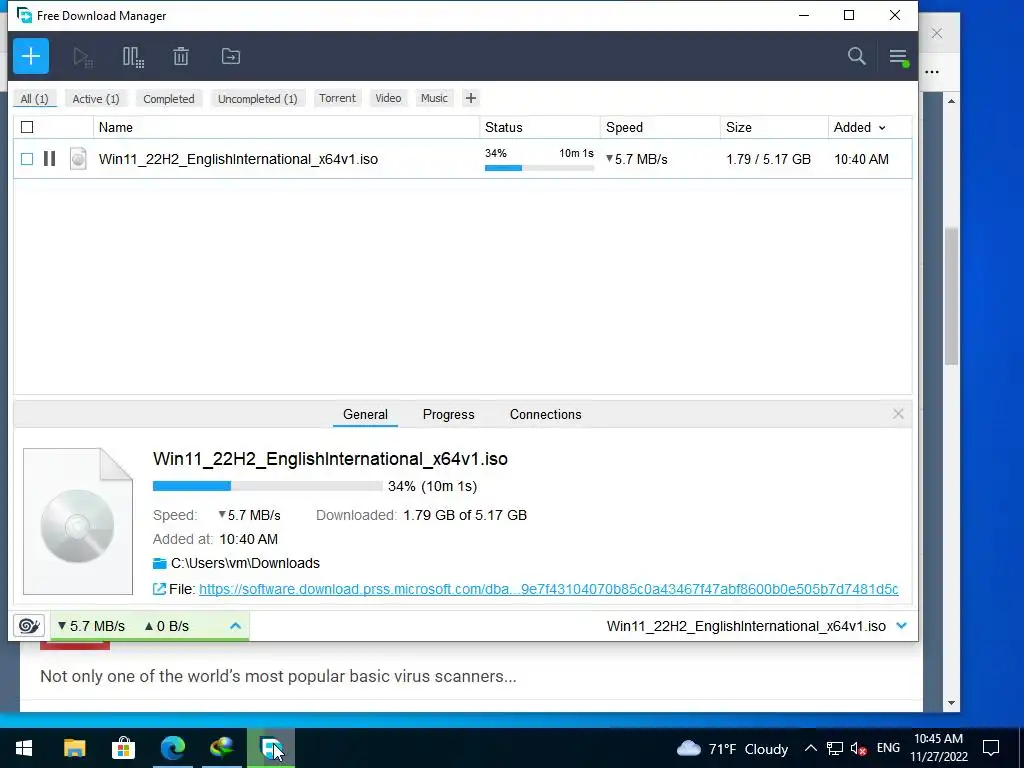Switch the ENG input language indicator
1024x768 pixels.
(x=888, y=748)
